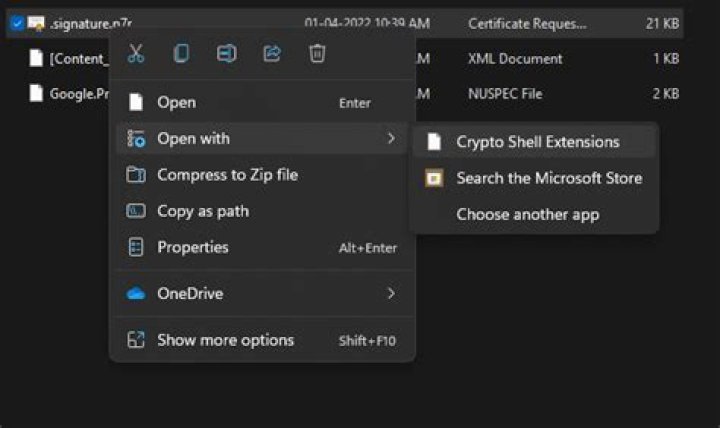
Task: Click the Copy icon in context menu
Action: [181, 54]
